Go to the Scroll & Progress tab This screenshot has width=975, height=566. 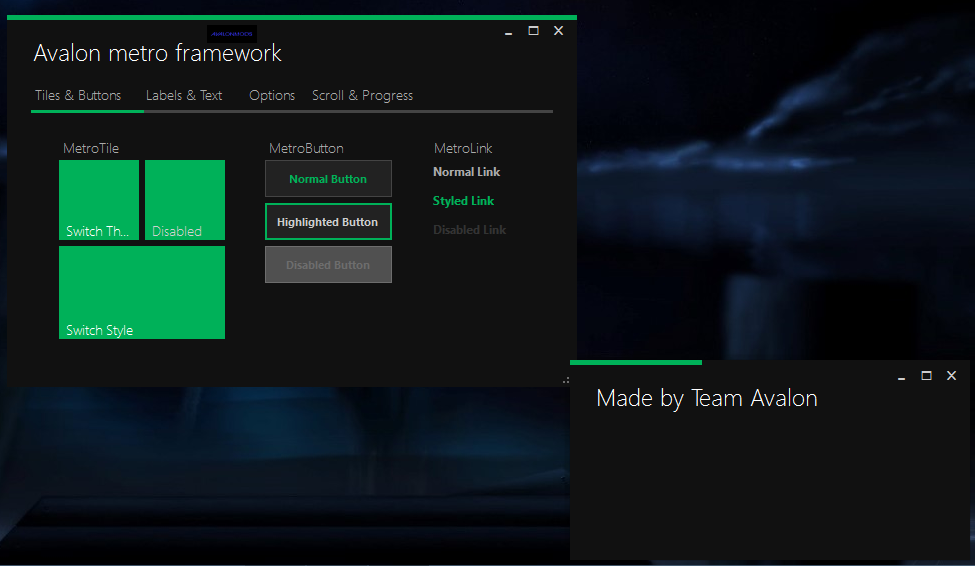click(362, 96)
